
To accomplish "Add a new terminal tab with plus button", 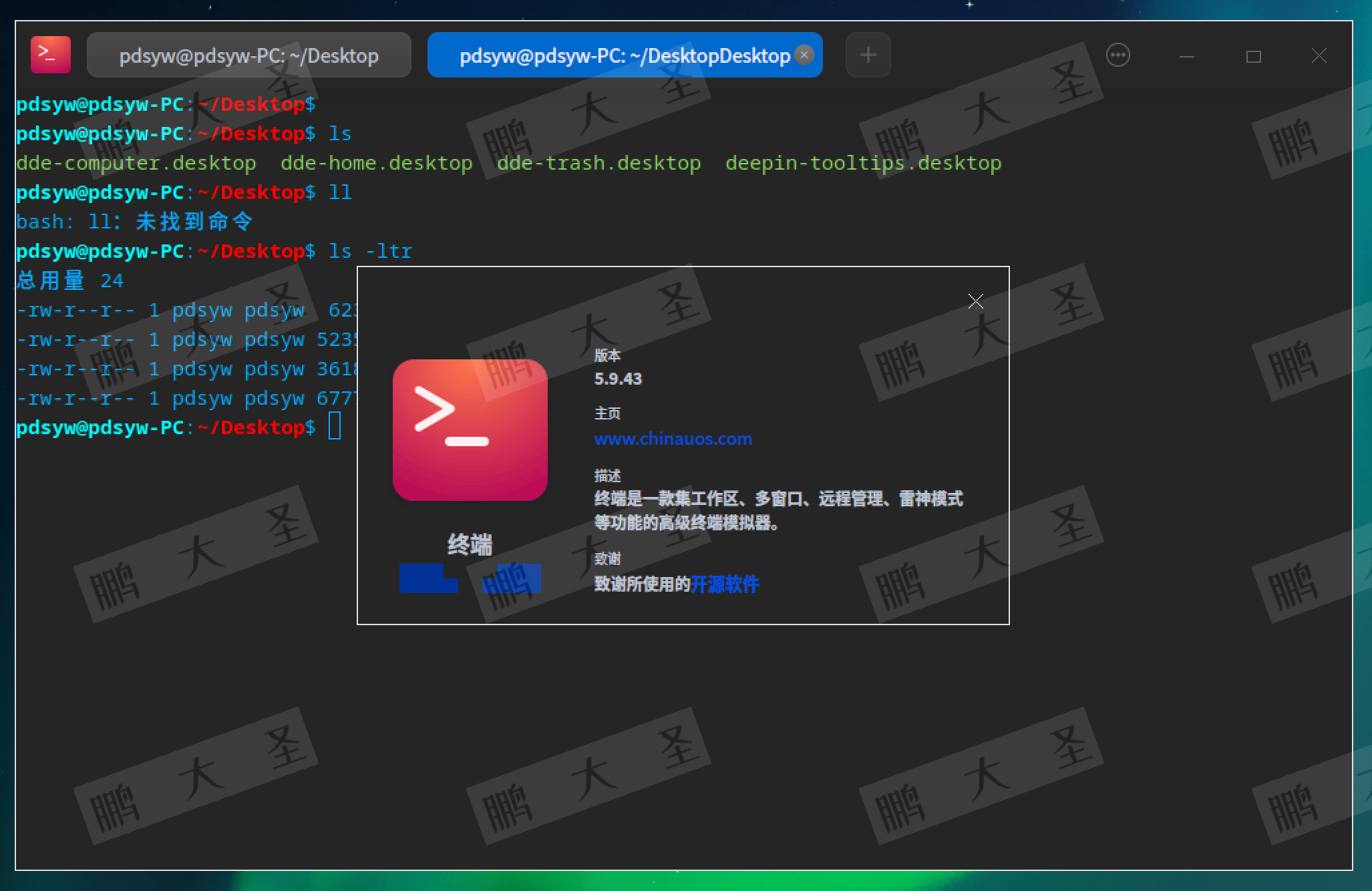I will pyautogui.click(x=868, y=55).
